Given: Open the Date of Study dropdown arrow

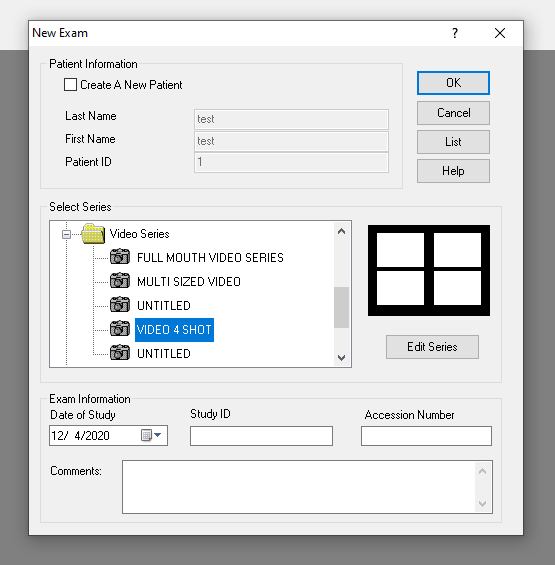Looking at the screenshot, I should [x=157, y=435].
